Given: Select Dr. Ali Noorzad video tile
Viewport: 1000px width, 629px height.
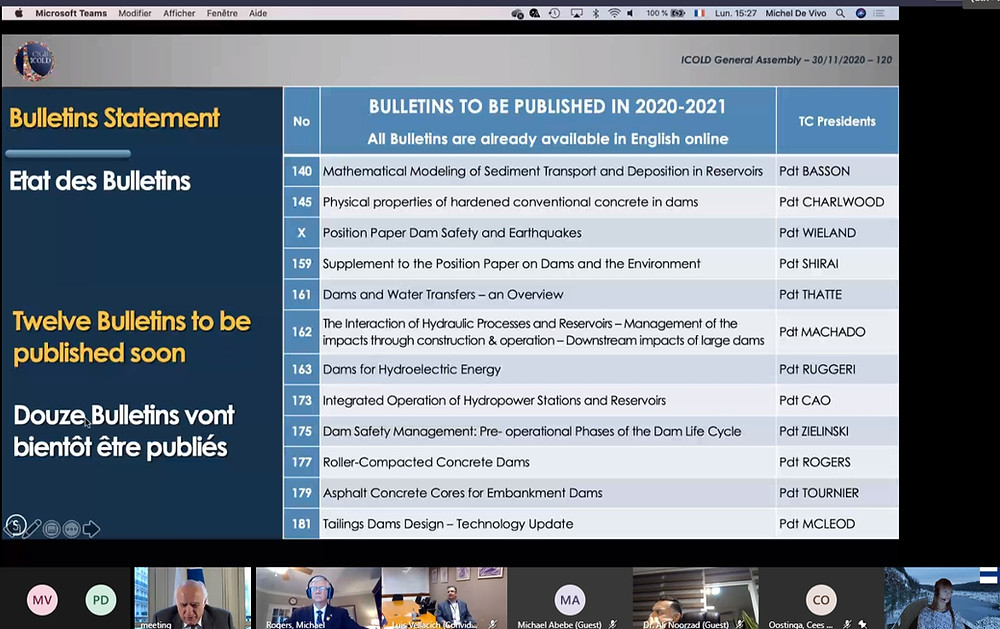Looking at the screenshot, I should point(695,598).
